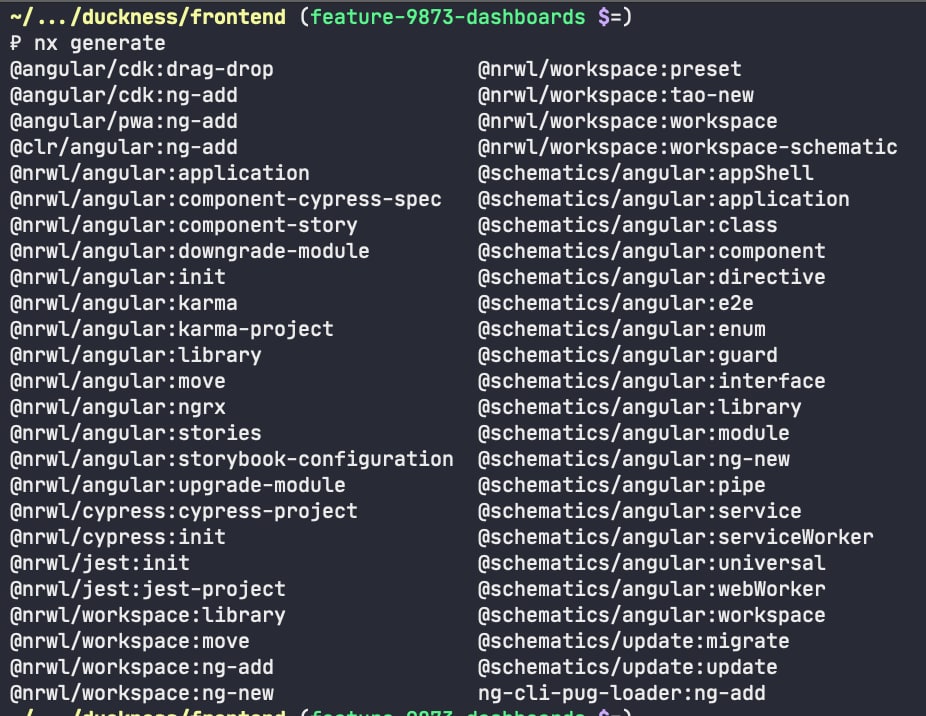Choose the @nrwl/angular:downgrade-module schematic
The image size is (926, 716).
[x=190, y=252]
